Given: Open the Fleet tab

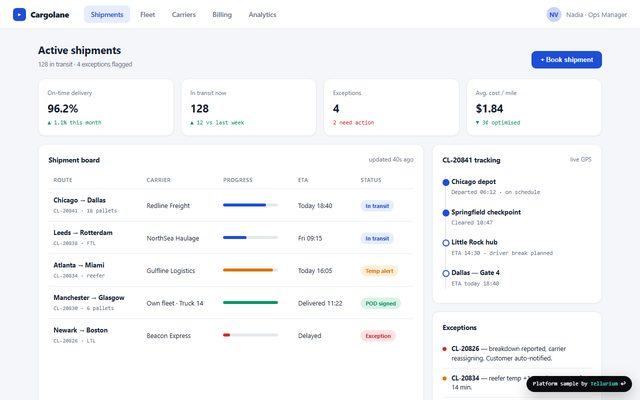Looking at the screenshot, I should 147,15.
